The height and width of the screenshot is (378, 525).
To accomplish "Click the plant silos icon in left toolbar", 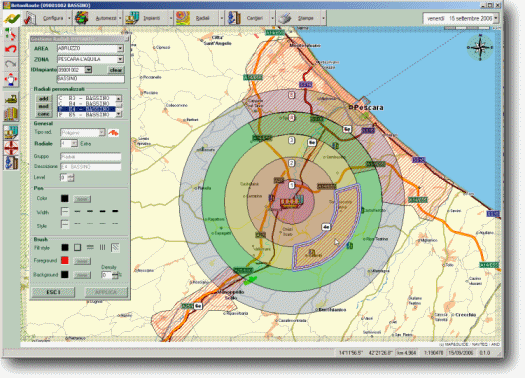I will 11,132.
